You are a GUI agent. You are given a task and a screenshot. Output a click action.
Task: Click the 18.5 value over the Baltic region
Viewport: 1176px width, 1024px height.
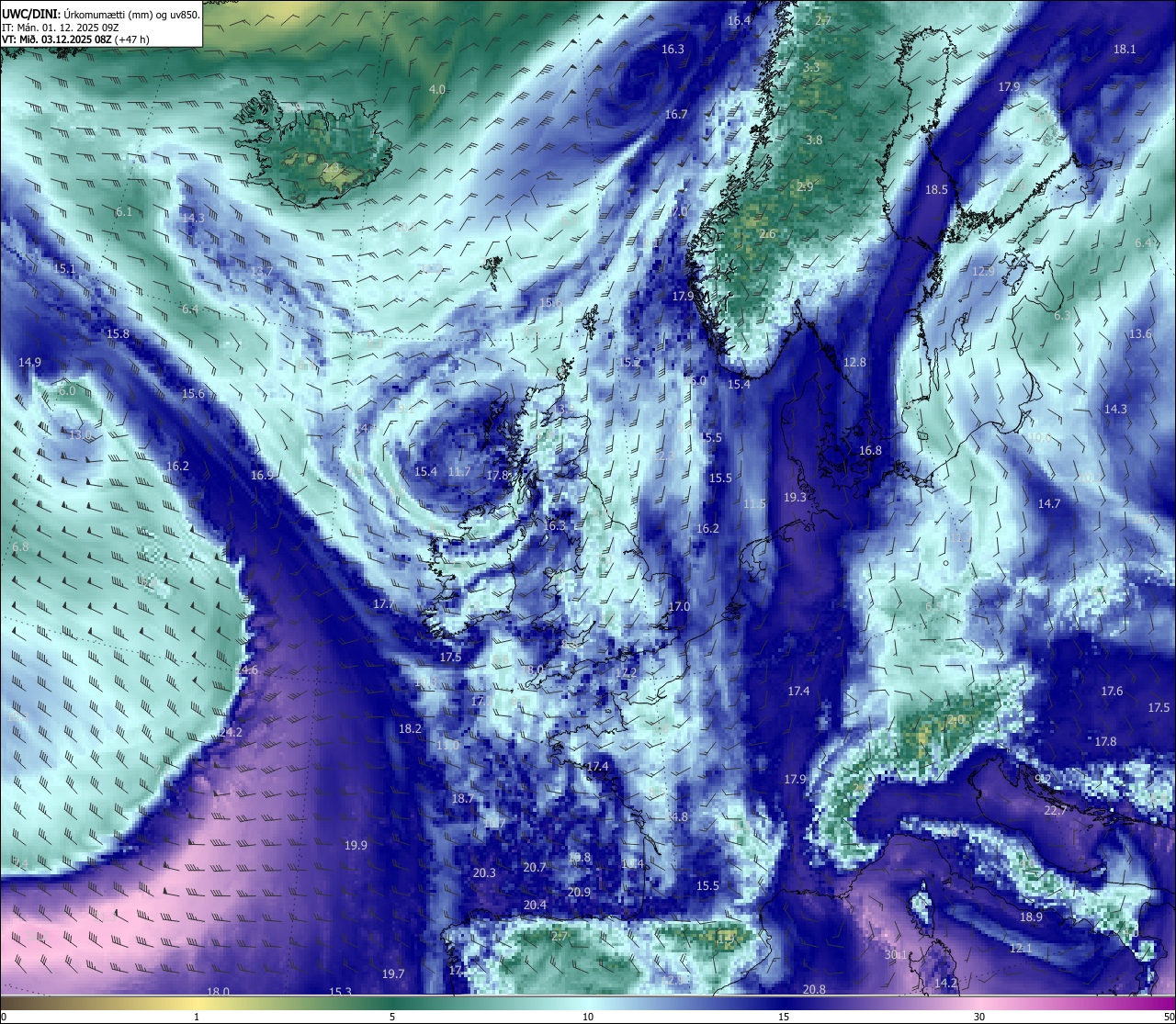[x=936, y=189]
